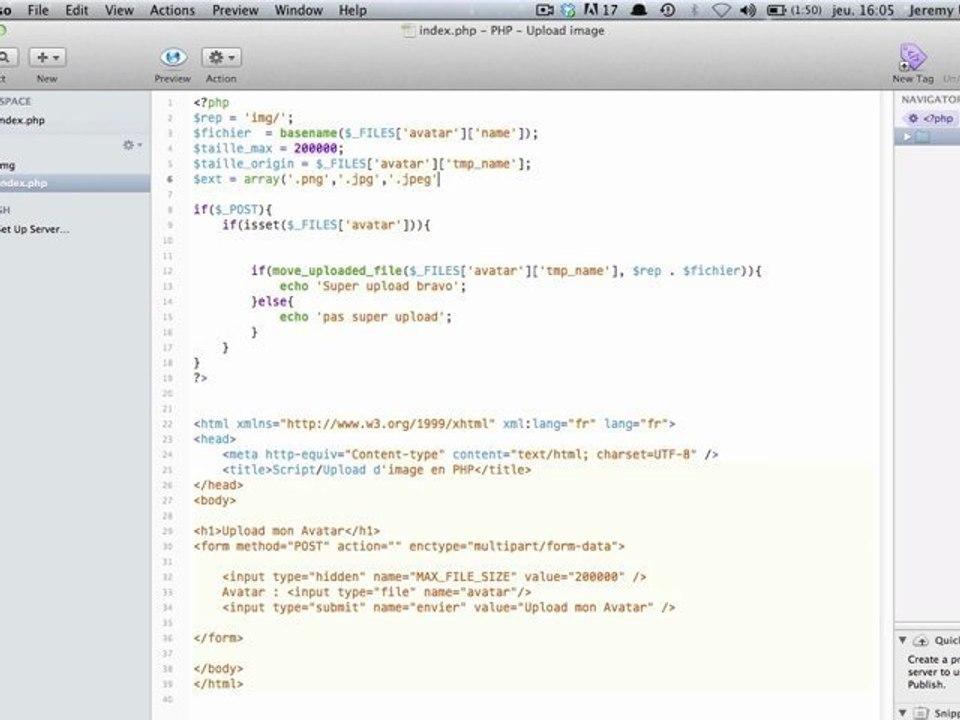Click the Time Machine icon in menu bar
This screenshot has width=960, height=720.
coord(668,10)
